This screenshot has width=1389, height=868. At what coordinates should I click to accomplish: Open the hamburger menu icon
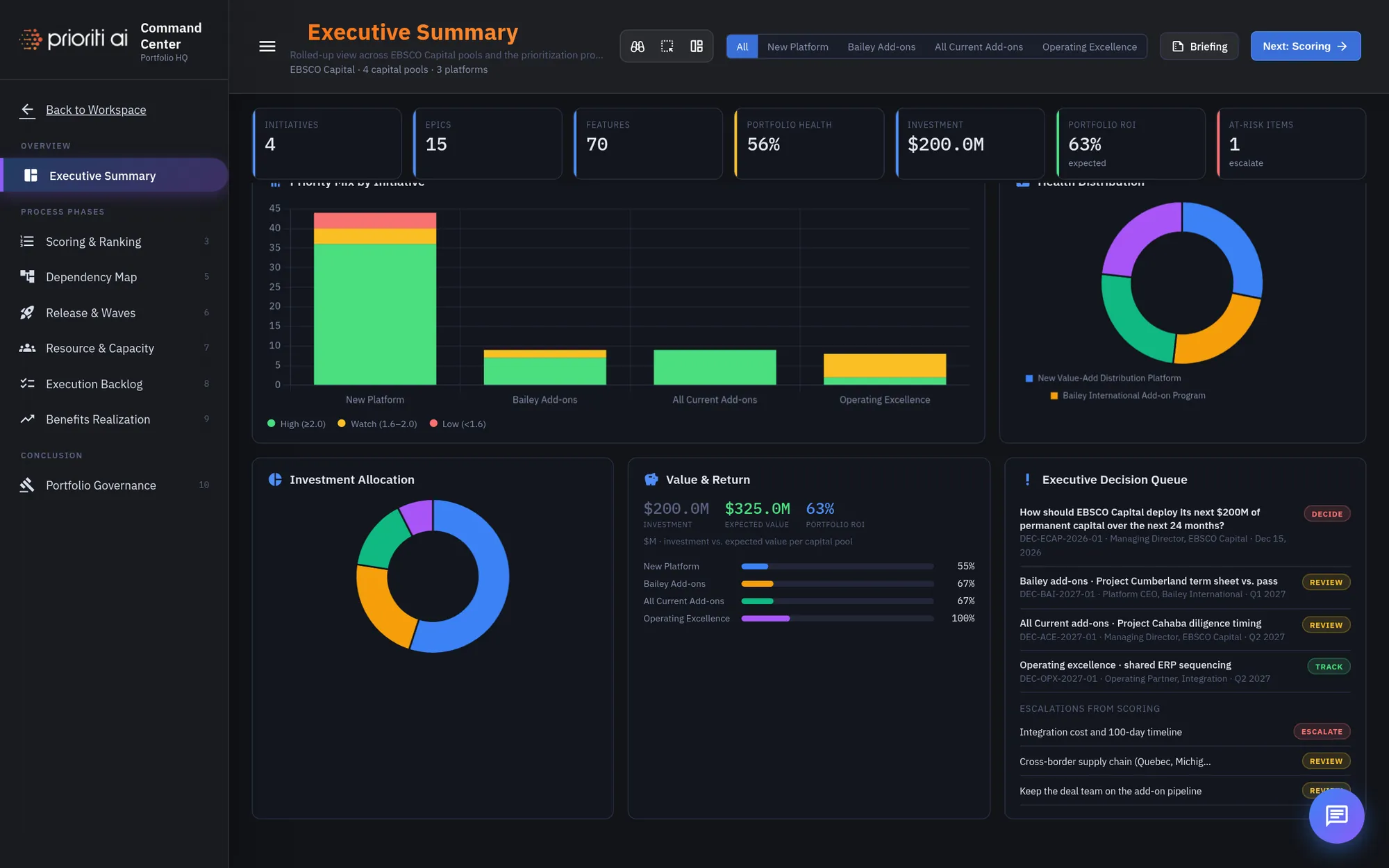coord(267,47)
